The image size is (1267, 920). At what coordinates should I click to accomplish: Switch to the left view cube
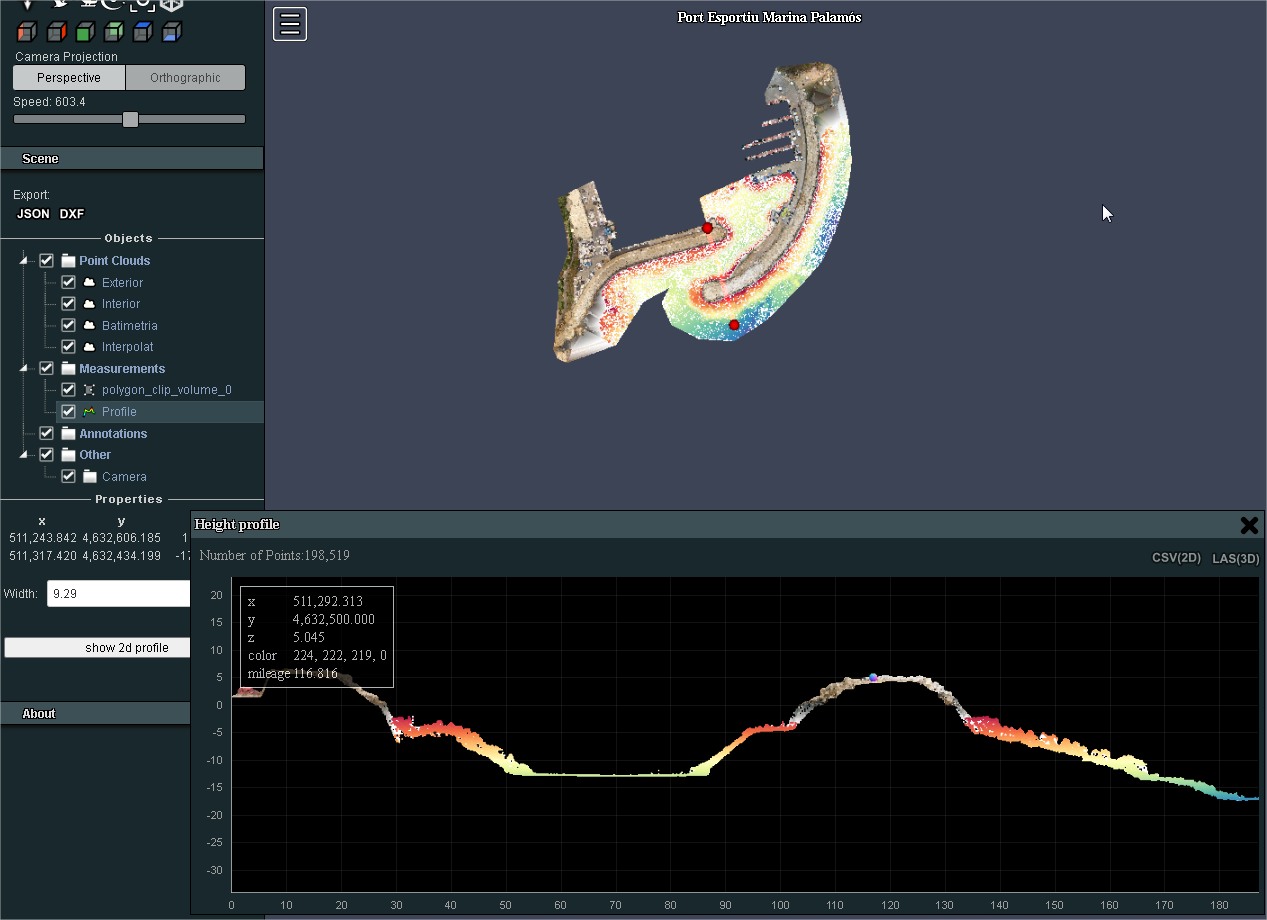(27, 32)
